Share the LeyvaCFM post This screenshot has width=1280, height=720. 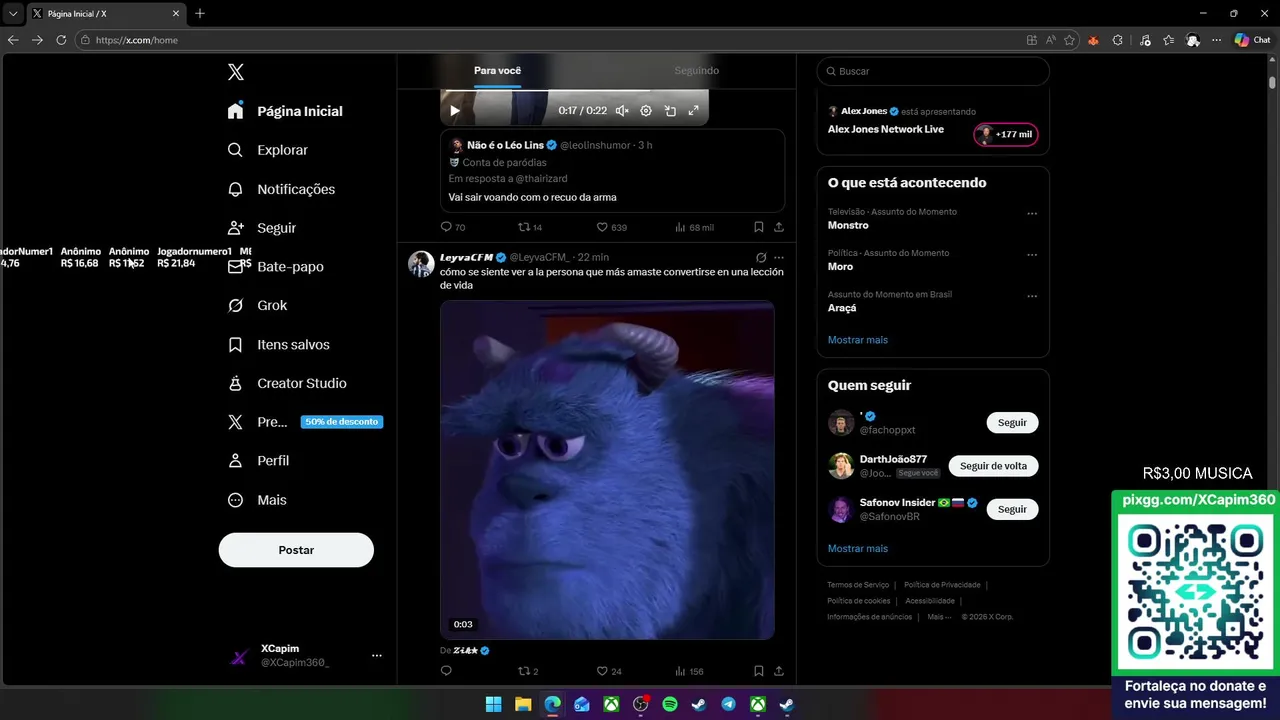click(x=779, y=671)
